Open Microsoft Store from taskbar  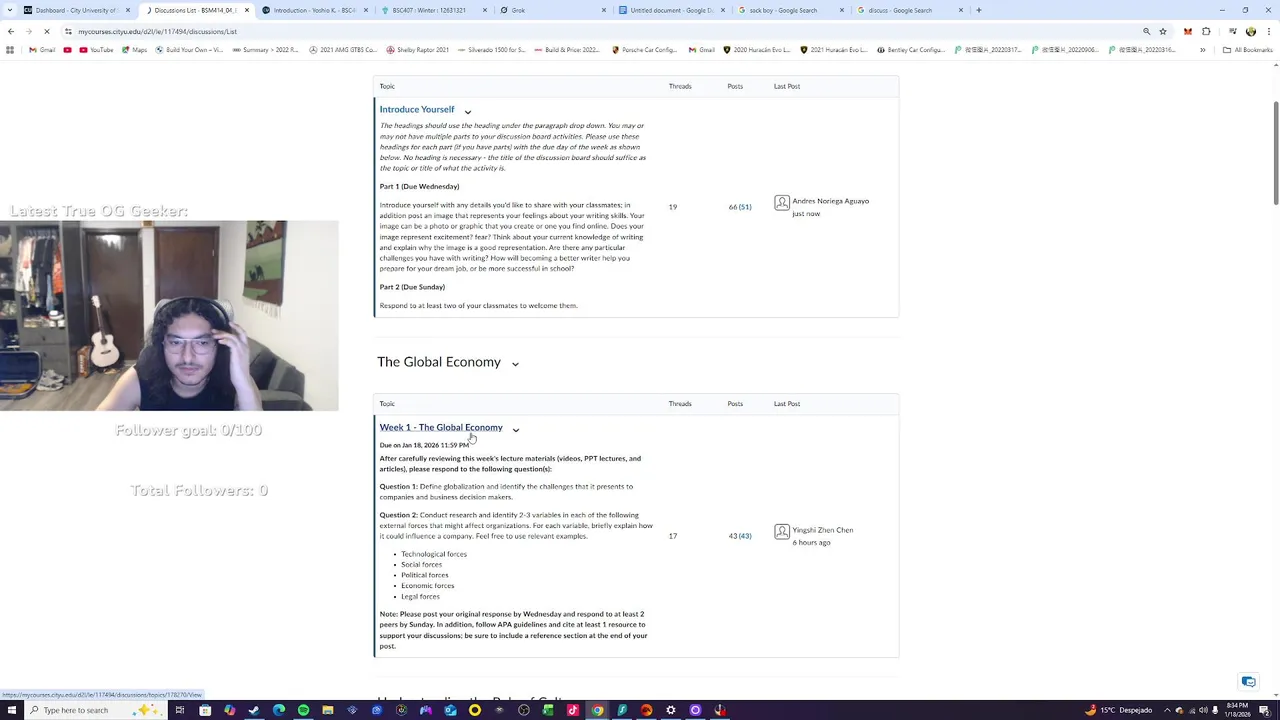click(205, 710)
